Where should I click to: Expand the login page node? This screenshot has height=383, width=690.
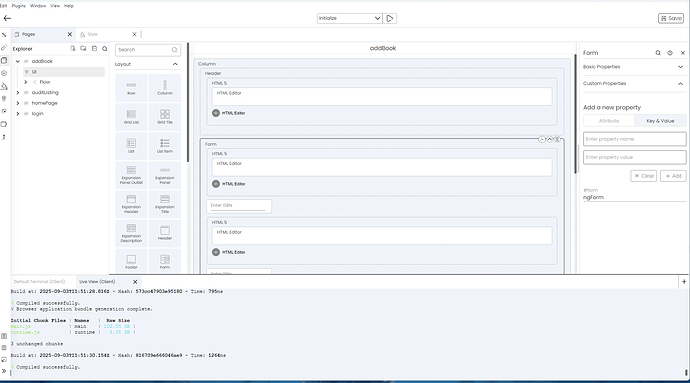tap(18, 114)
